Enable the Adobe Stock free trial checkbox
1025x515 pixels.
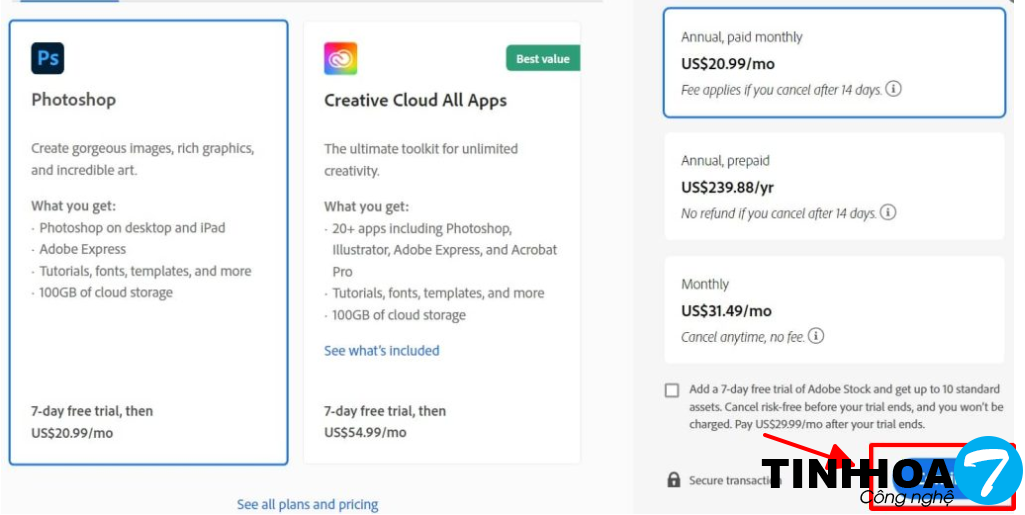click(672, 390)
